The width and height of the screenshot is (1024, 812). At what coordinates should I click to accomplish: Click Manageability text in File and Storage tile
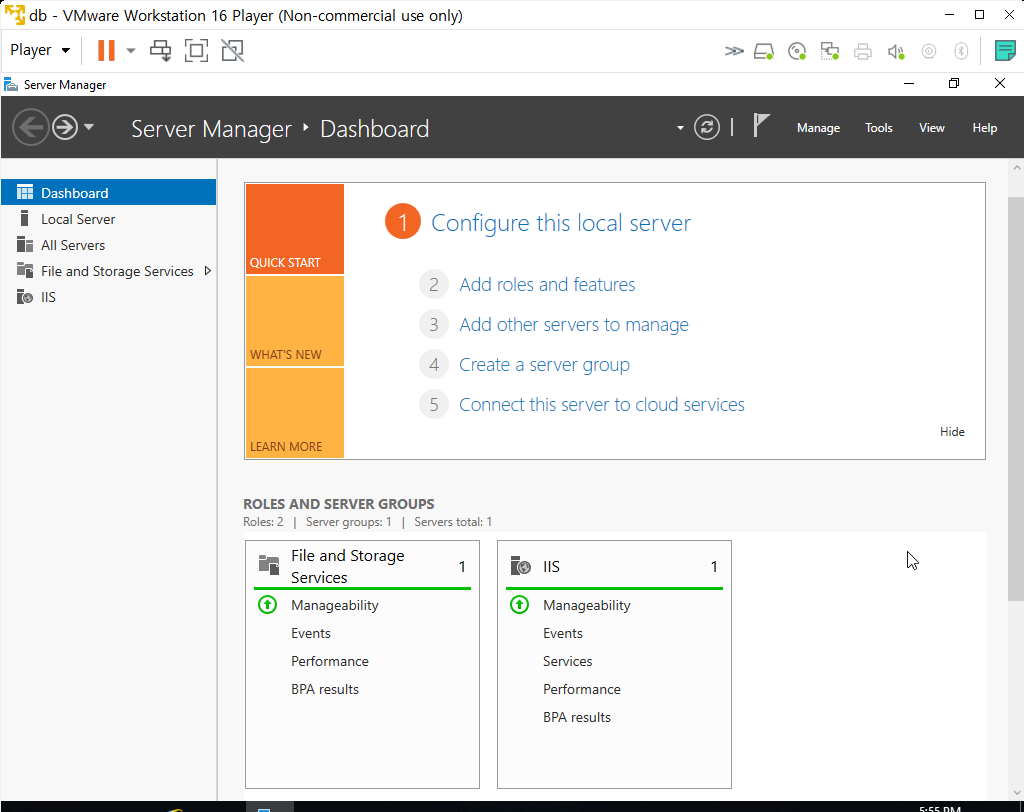pos(334,606)
